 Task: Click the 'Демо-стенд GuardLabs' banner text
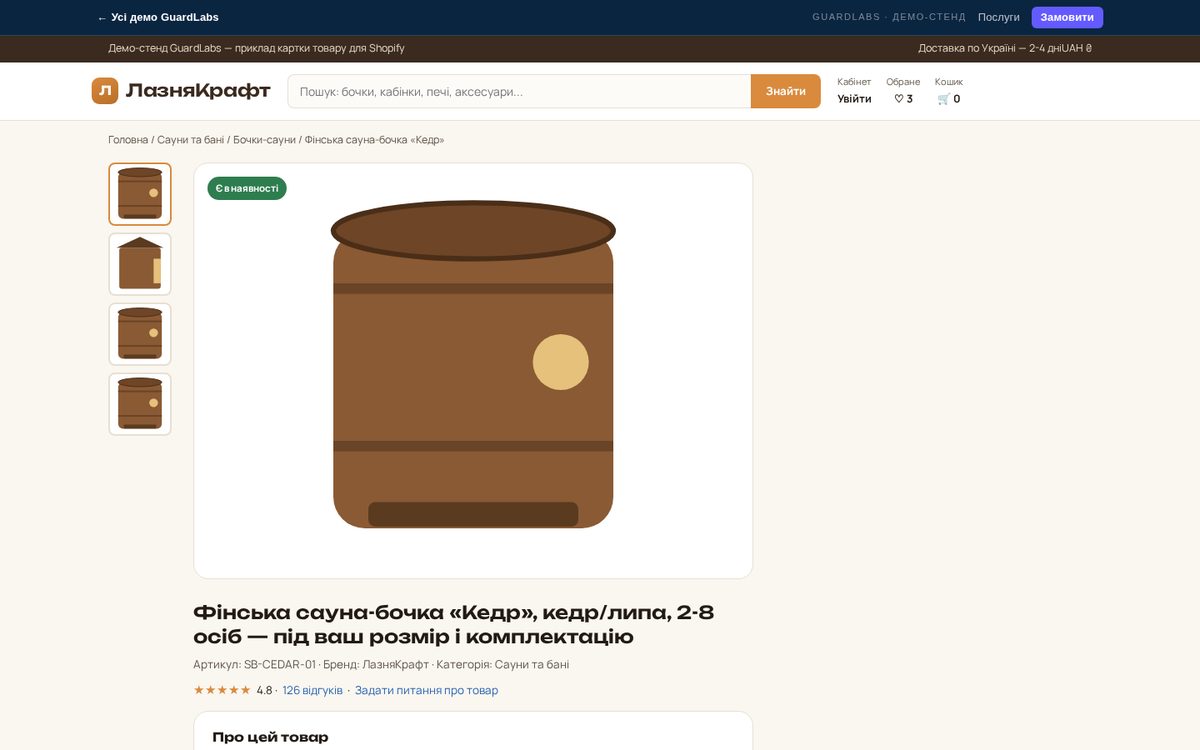click(256, 48)
